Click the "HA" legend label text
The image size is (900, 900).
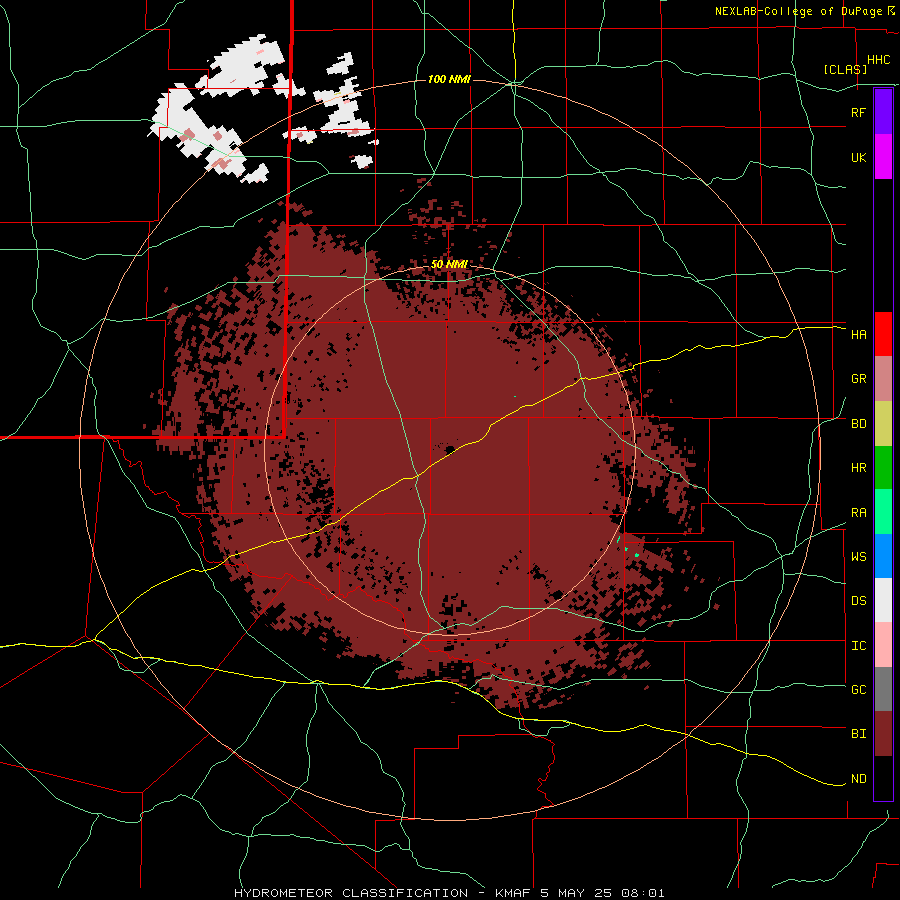tap(859, 335)
